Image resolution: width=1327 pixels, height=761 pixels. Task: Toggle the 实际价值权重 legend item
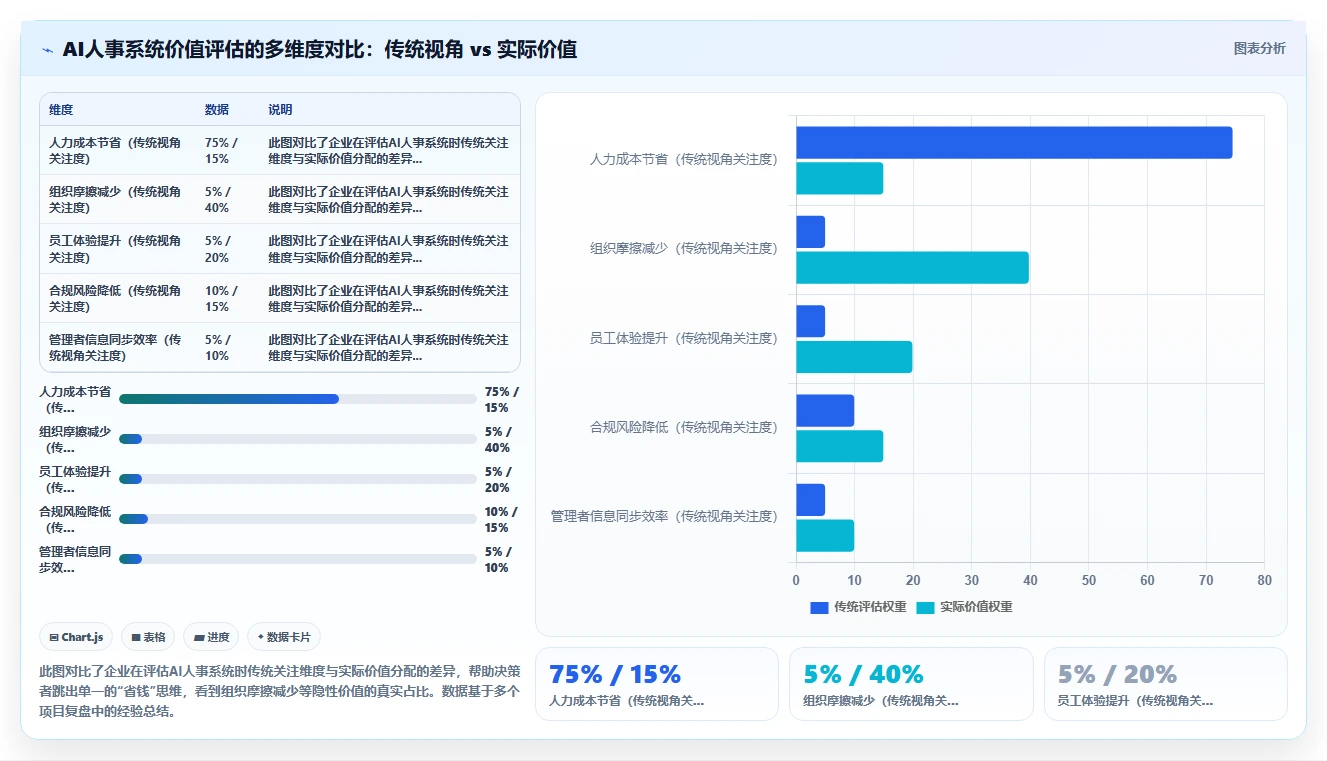click(964, 607)
